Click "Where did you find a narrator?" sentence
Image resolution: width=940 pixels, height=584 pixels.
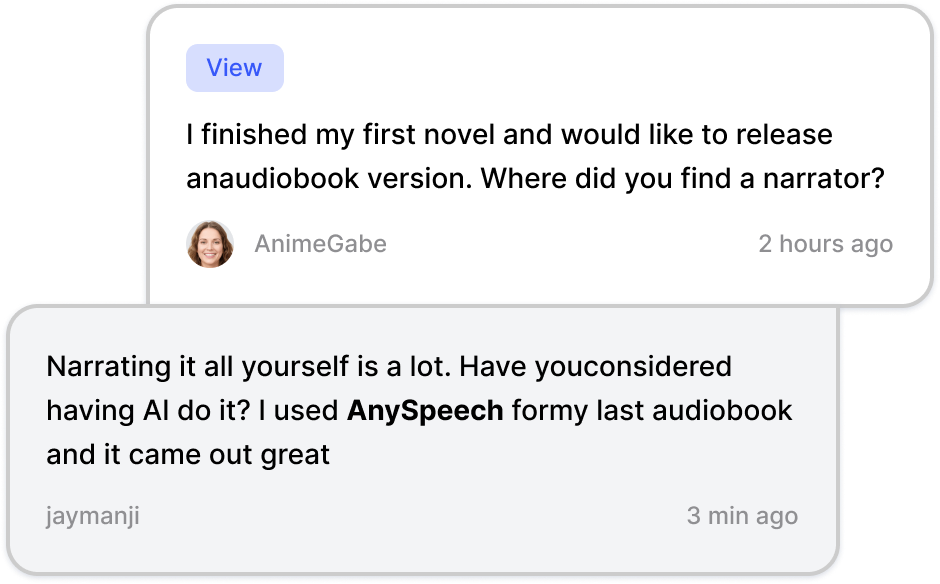coord(683,178)
